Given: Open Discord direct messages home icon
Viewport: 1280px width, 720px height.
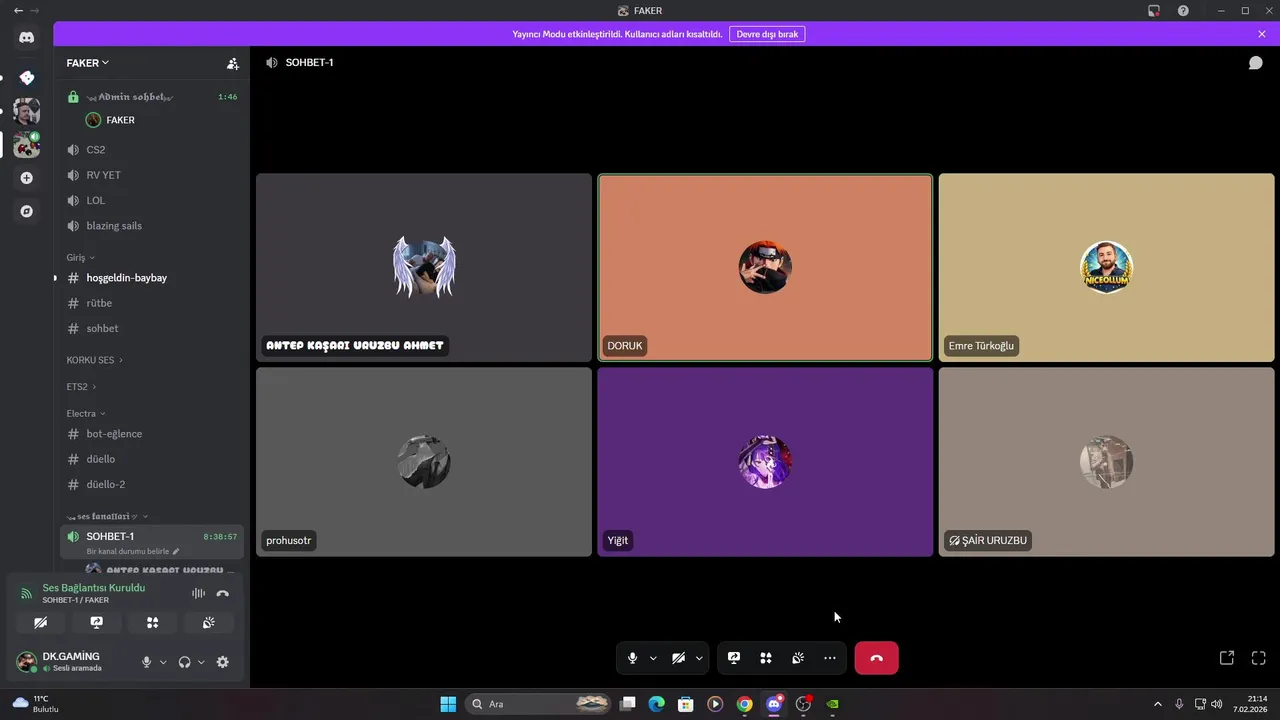Looking at the screenshot, I should point(27,37).
